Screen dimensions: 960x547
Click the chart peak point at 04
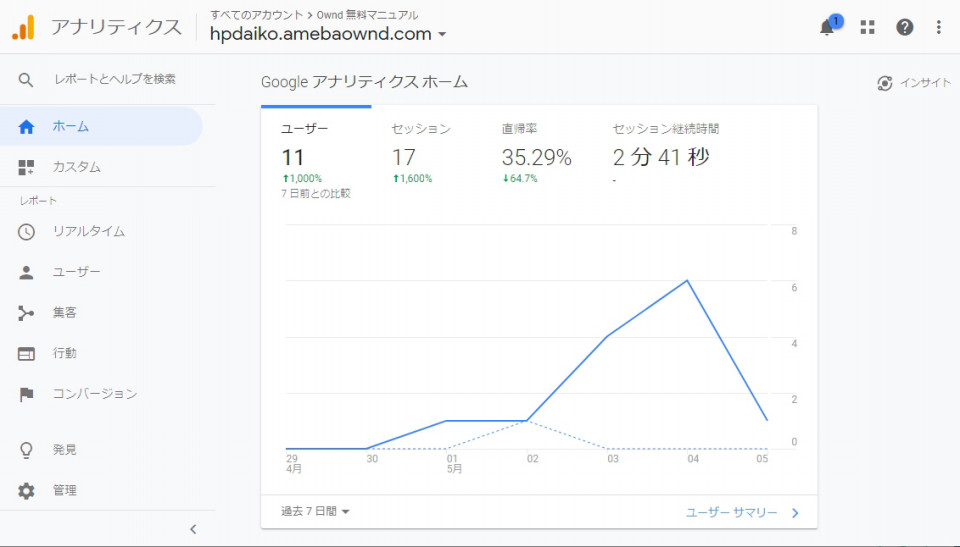[688, 281]
